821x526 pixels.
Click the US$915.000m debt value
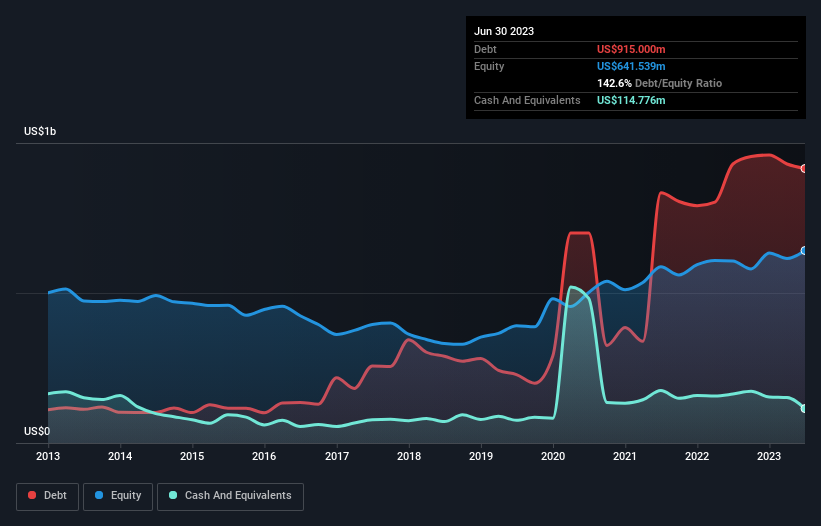[631, 49]
